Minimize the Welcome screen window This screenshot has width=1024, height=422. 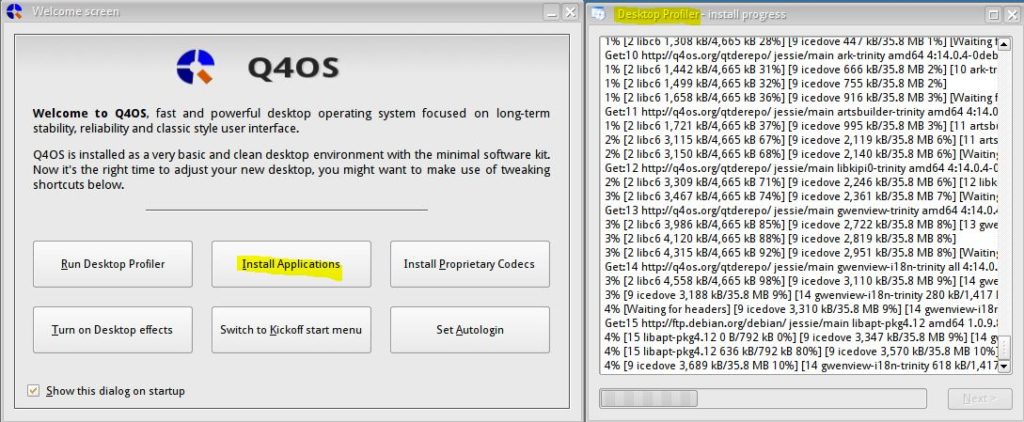pos(552,12)
